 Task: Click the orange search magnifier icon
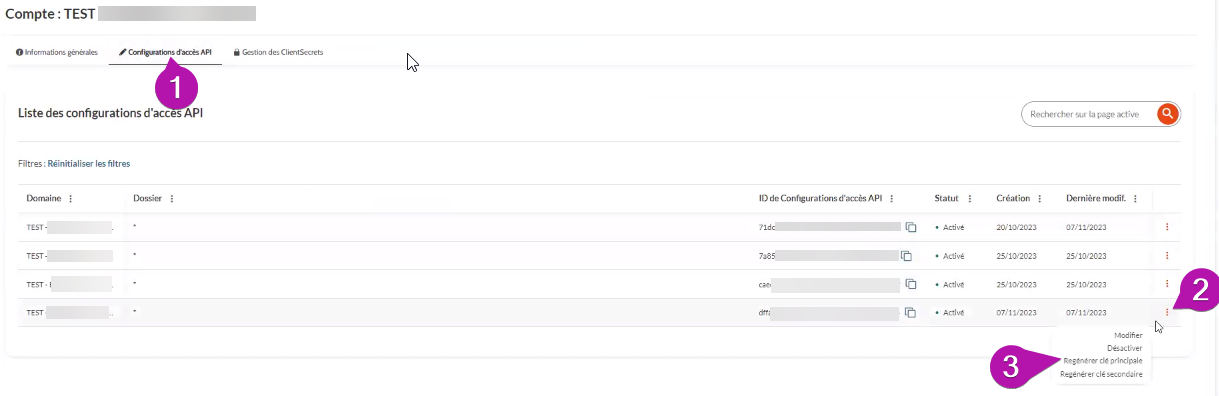point(1166,114)
